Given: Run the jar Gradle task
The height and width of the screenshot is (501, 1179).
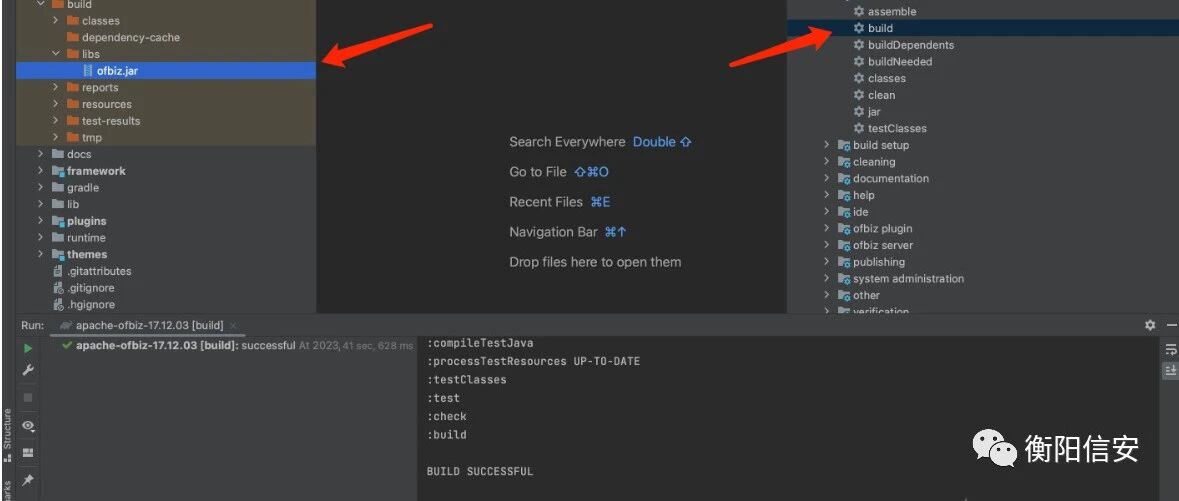Looking at the screenshot, I should tap(874, 111).
